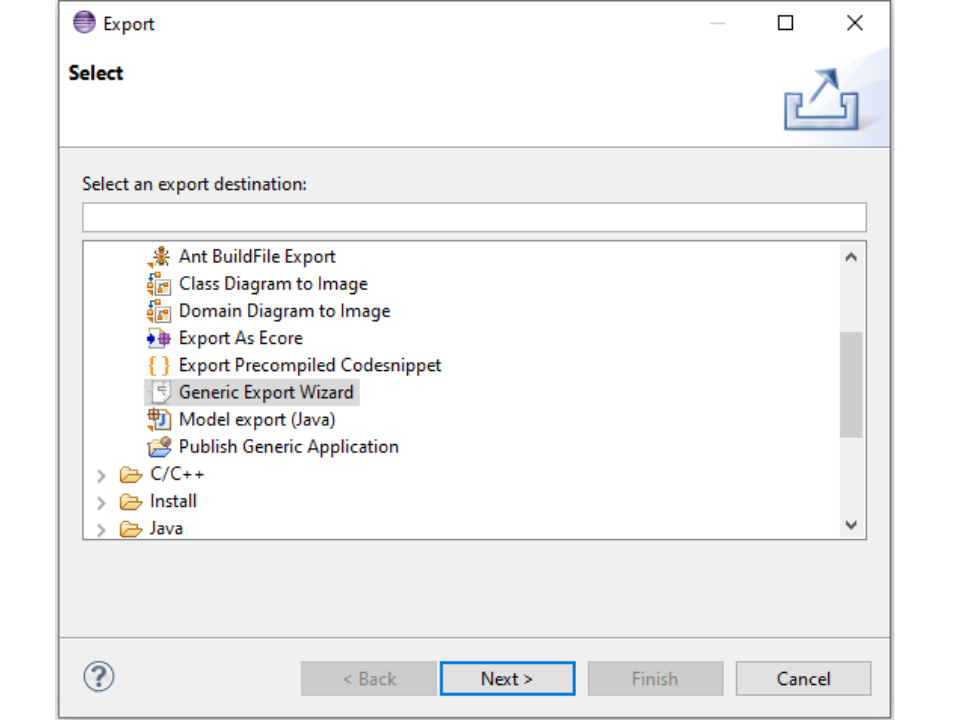Select Export As Ecore entry
The image size is (960, 720).
240,338
